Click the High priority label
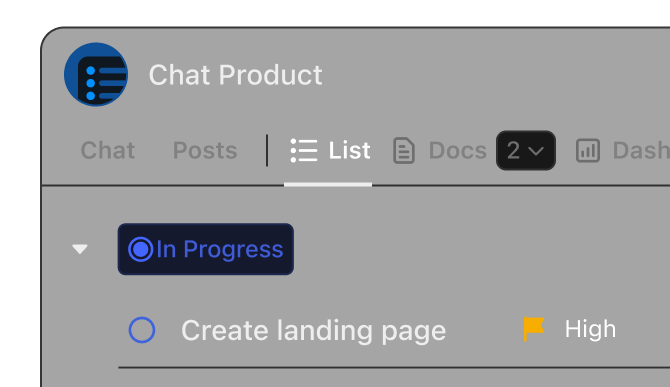 tap(590, 329)
